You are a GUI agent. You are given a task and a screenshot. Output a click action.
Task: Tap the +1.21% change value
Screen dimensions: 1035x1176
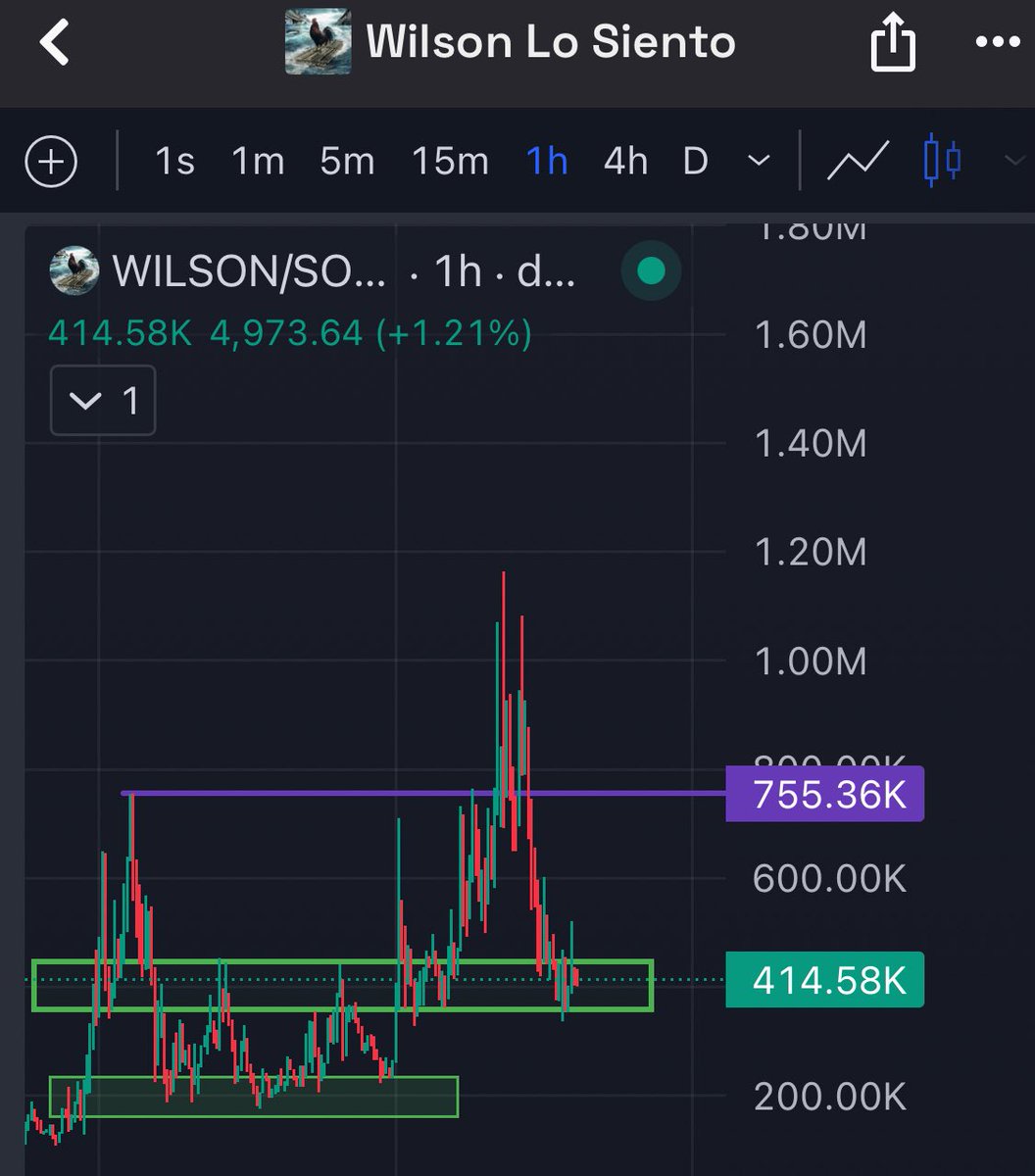coord(455,333)
